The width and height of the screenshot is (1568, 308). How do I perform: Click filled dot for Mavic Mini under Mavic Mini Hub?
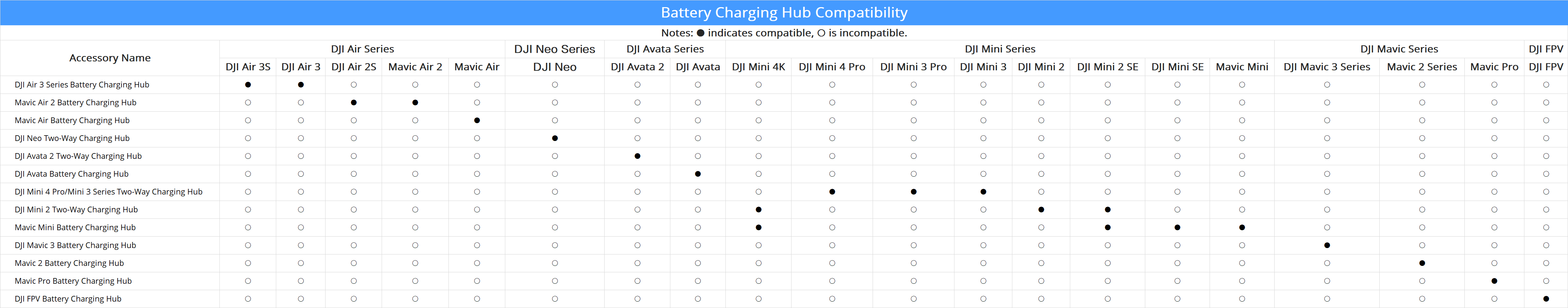point(1242,227)
